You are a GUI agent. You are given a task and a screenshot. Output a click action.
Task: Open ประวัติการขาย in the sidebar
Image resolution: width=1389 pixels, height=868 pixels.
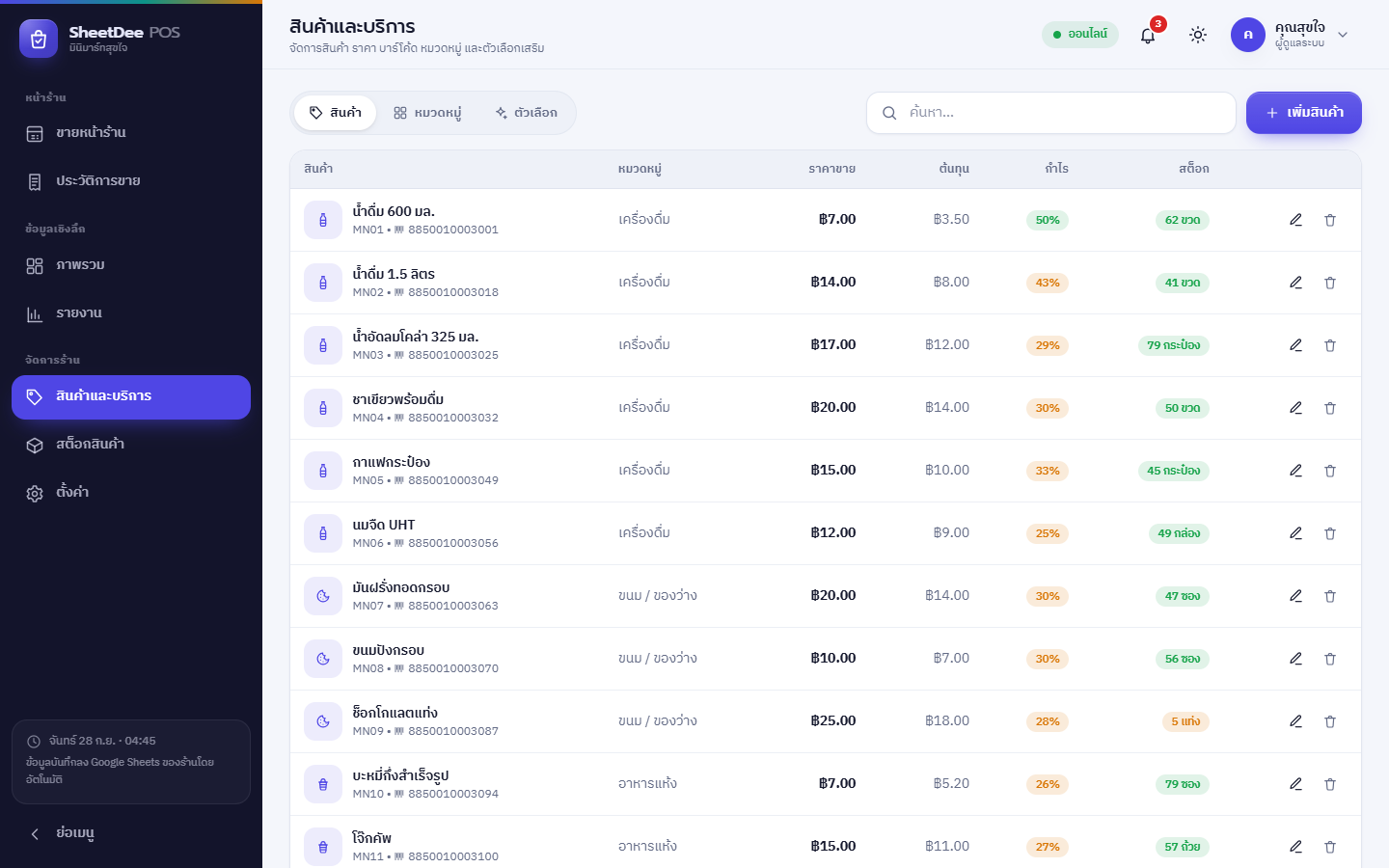(131, 181)
